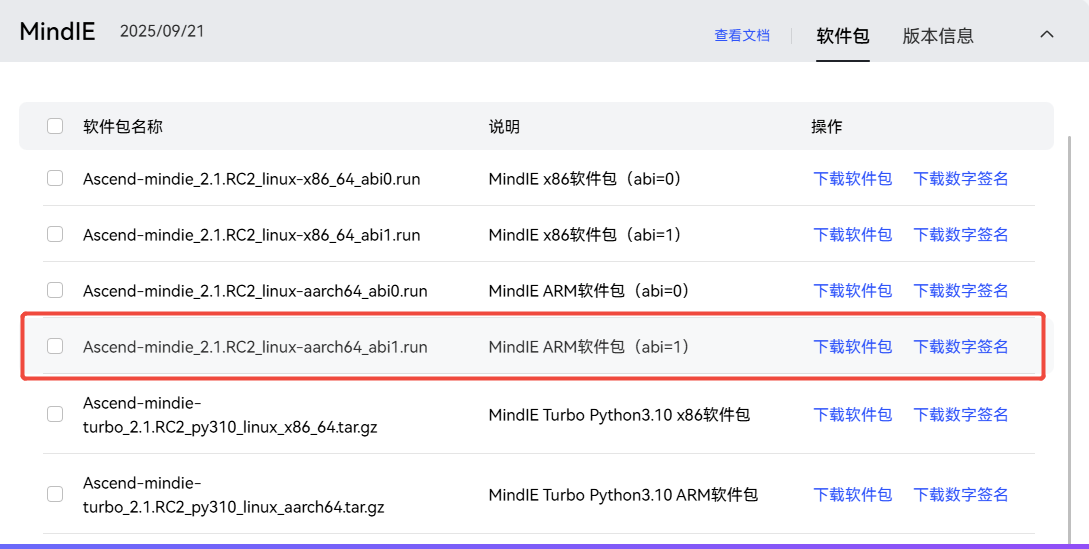The image size is (1089, 549).
Task: Check the box for linux-x86_64_abi0.run package
Action: tap(55, 178)
